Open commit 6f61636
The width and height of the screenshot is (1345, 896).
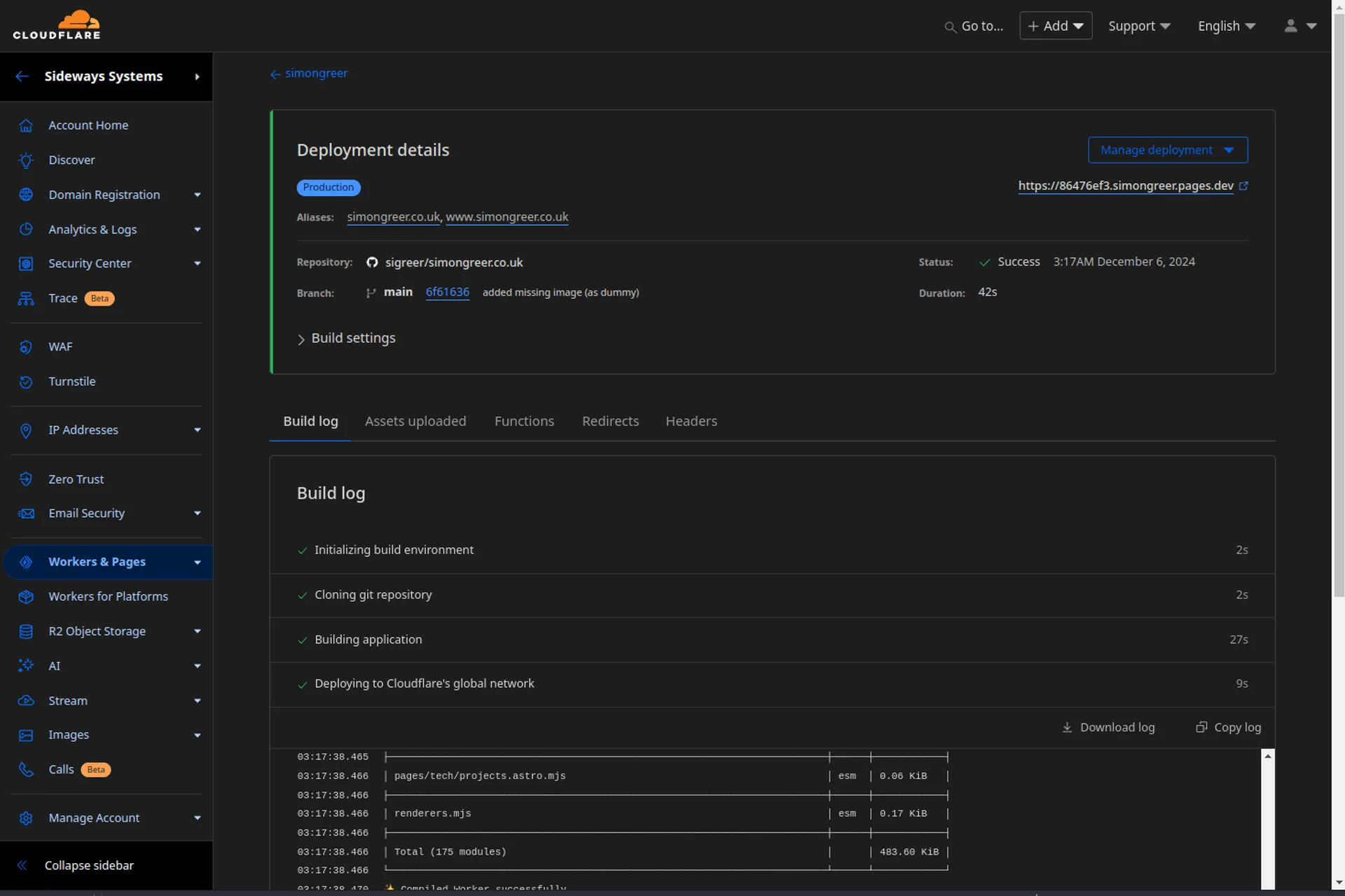448,292
